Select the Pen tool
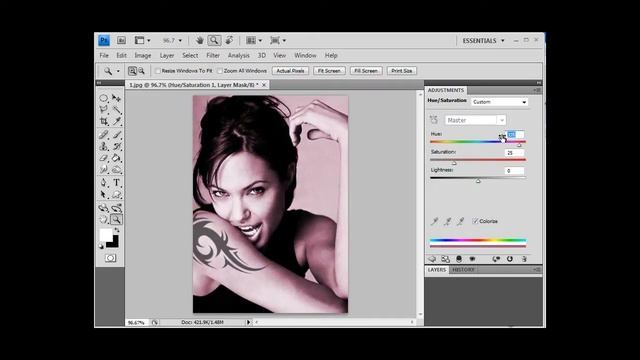The height and width of the screenshot is (360, 640). click(x=103, y=182)
